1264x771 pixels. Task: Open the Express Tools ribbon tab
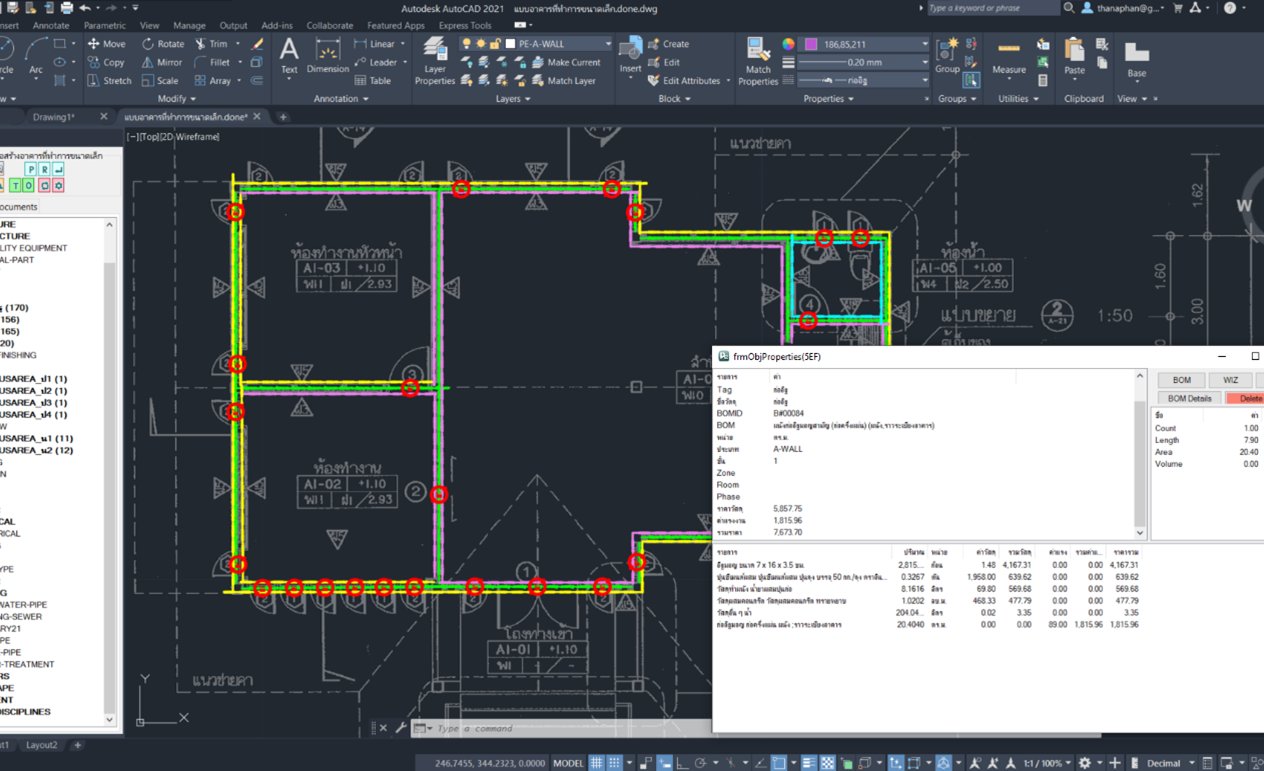(465, 25)
